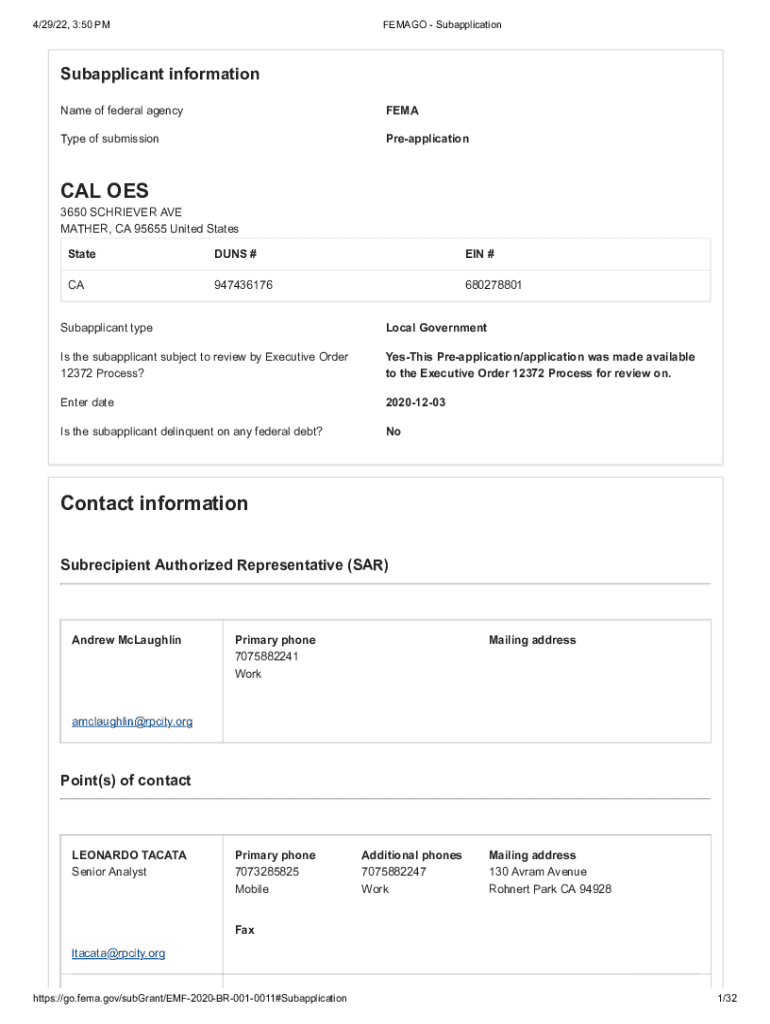This screenshot has height=1024, width=770.
Task: Click the date value 2020-12-03
Action: pos(418,402)
